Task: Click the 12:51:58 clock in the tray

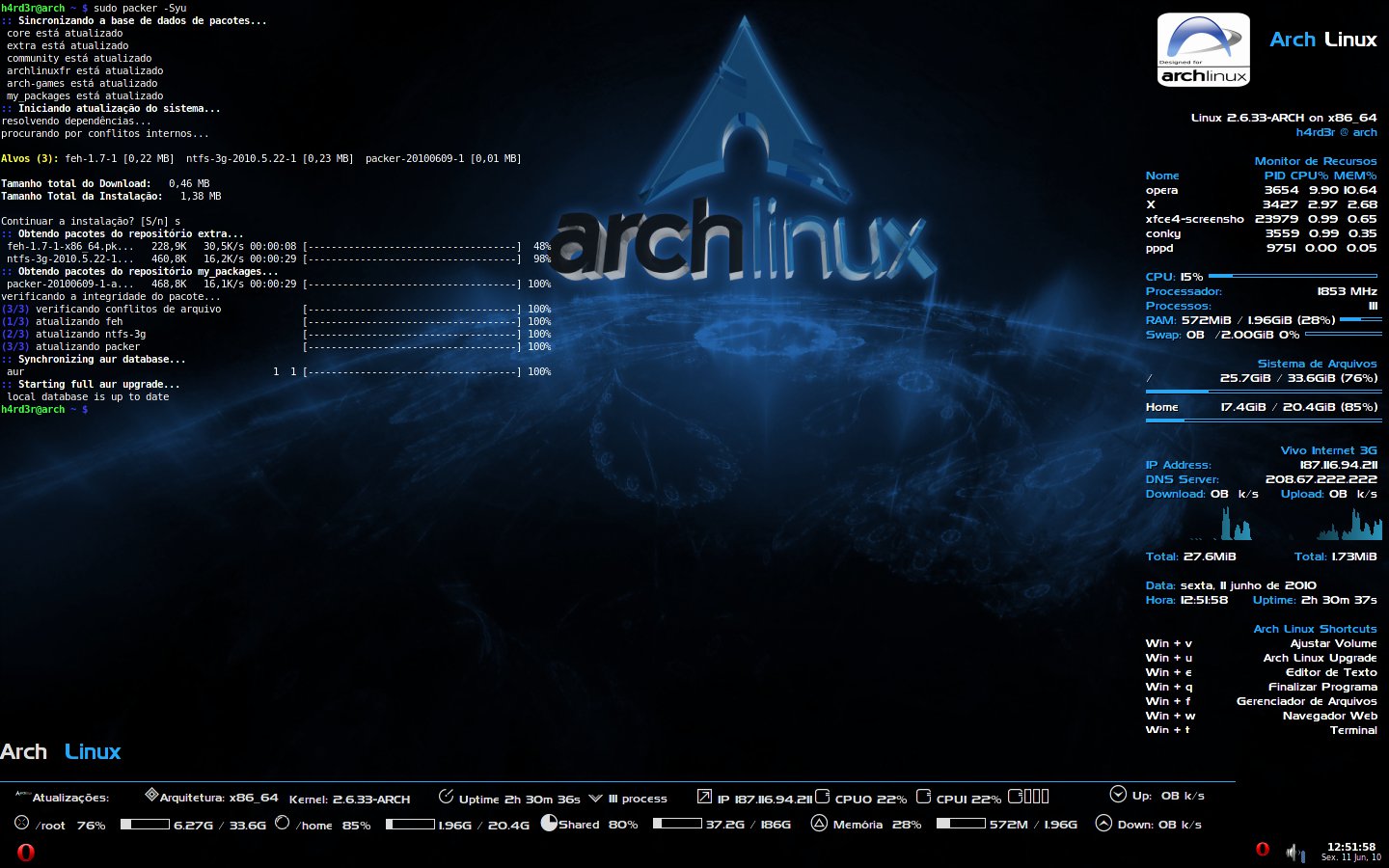Action: tap(1350, 847)
